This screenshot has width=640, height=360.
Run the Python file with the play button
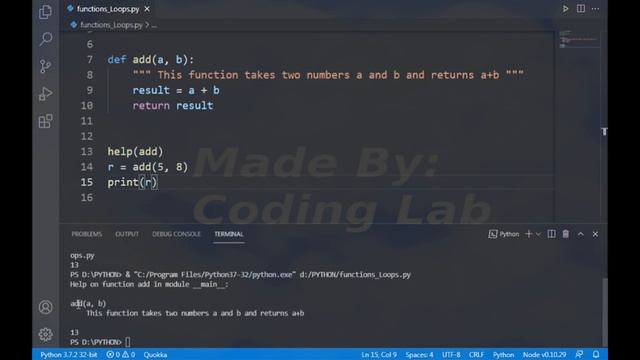pos(565,9)
